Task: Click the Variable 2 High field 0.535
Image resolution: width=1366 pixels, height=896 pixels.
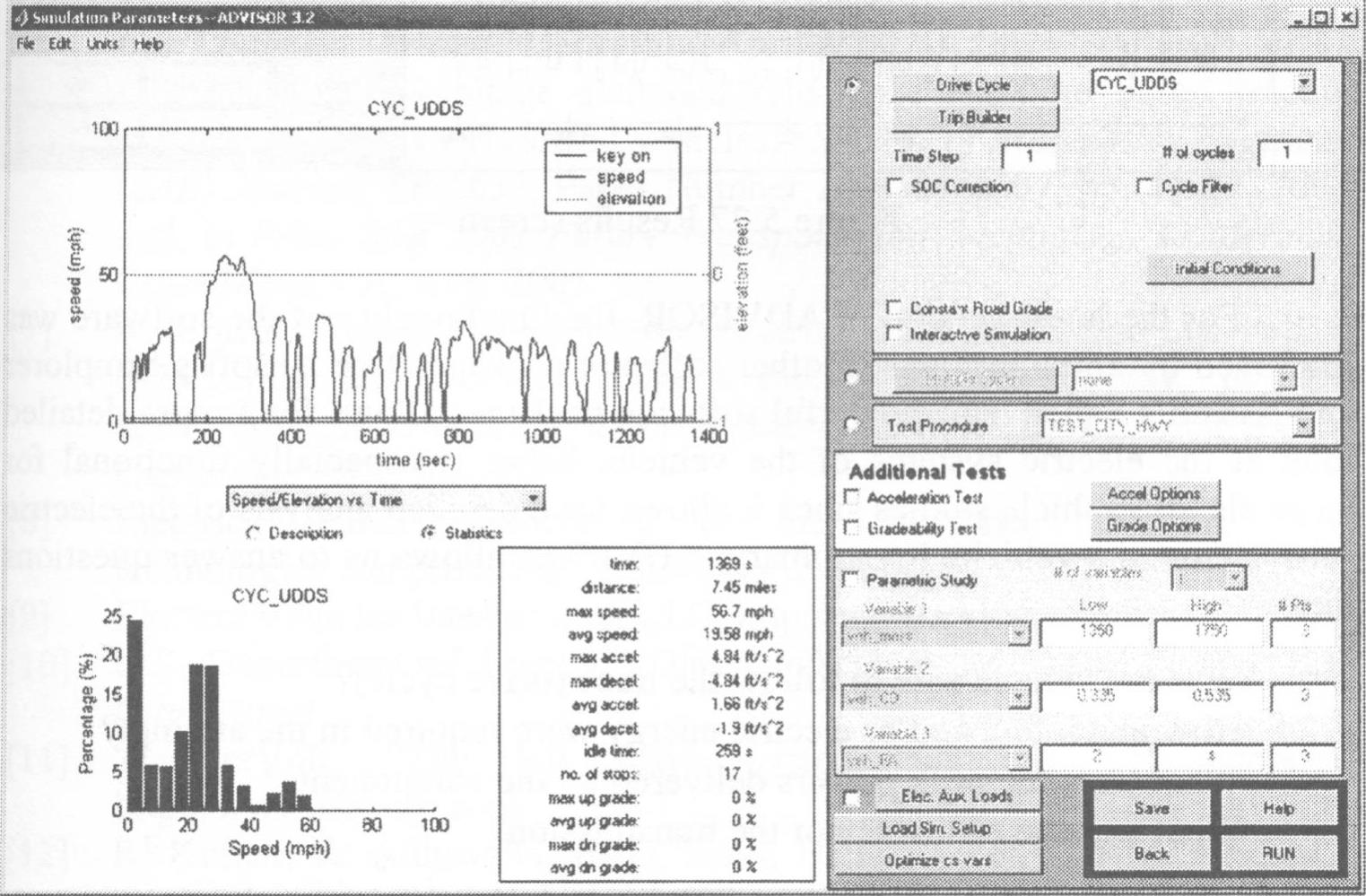Action: (x=1210, y=697)
